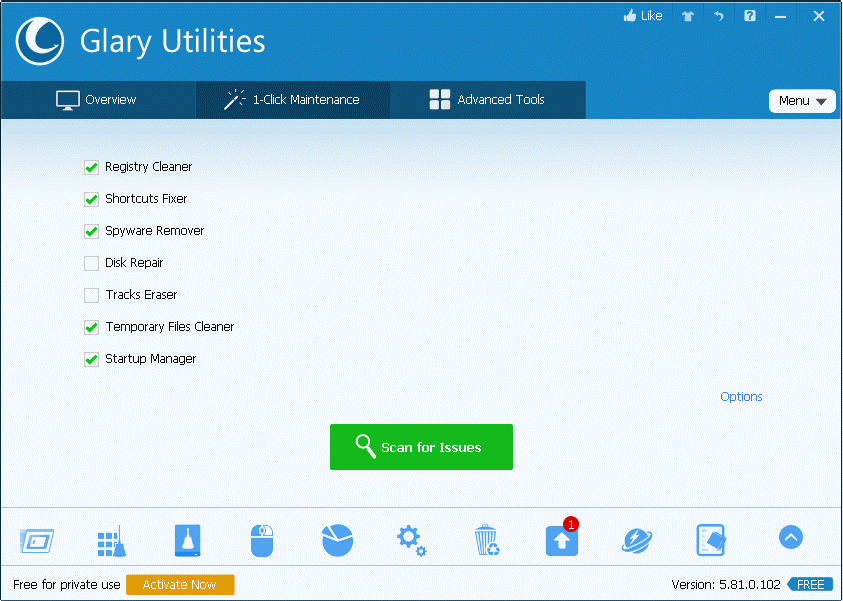Open Software Update via the badged upload icon
The height and width of the screenshot is (601, 843).
pyautogui.click(x=561, y=540)
